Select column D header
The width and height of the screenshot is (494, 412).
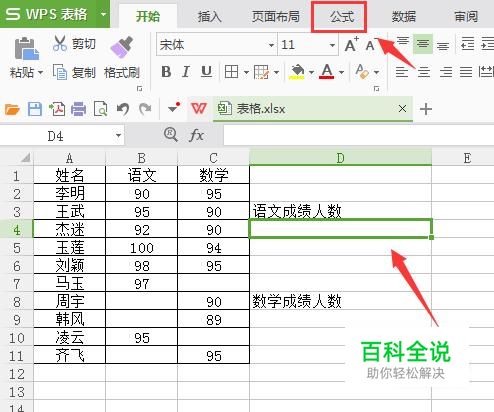click(340, 157)
